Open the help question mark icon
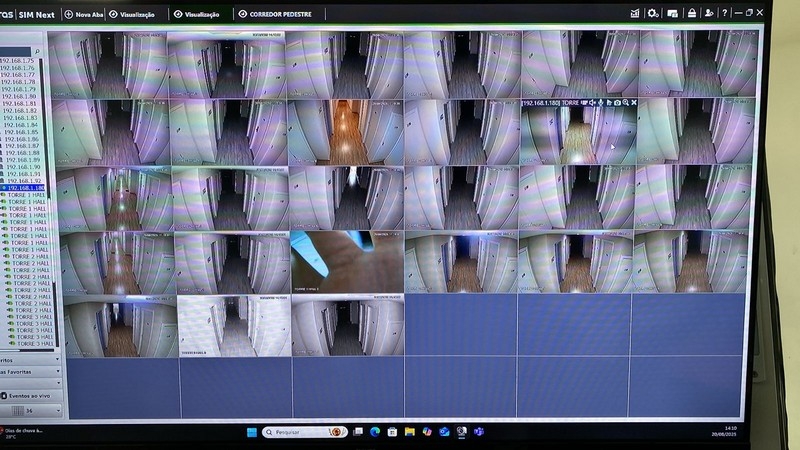 724,13
